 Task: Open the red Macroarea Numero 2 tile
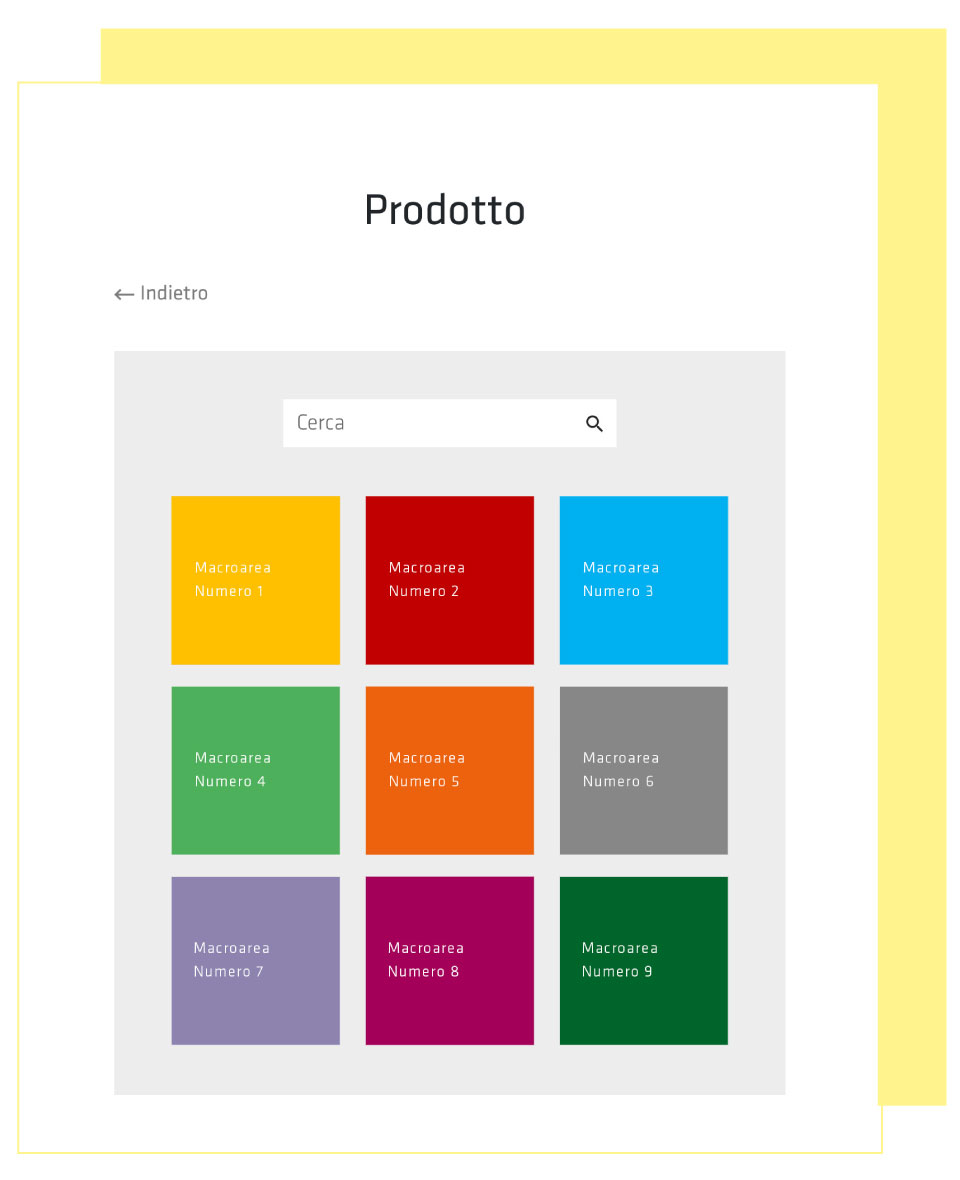tap(450, 580)
